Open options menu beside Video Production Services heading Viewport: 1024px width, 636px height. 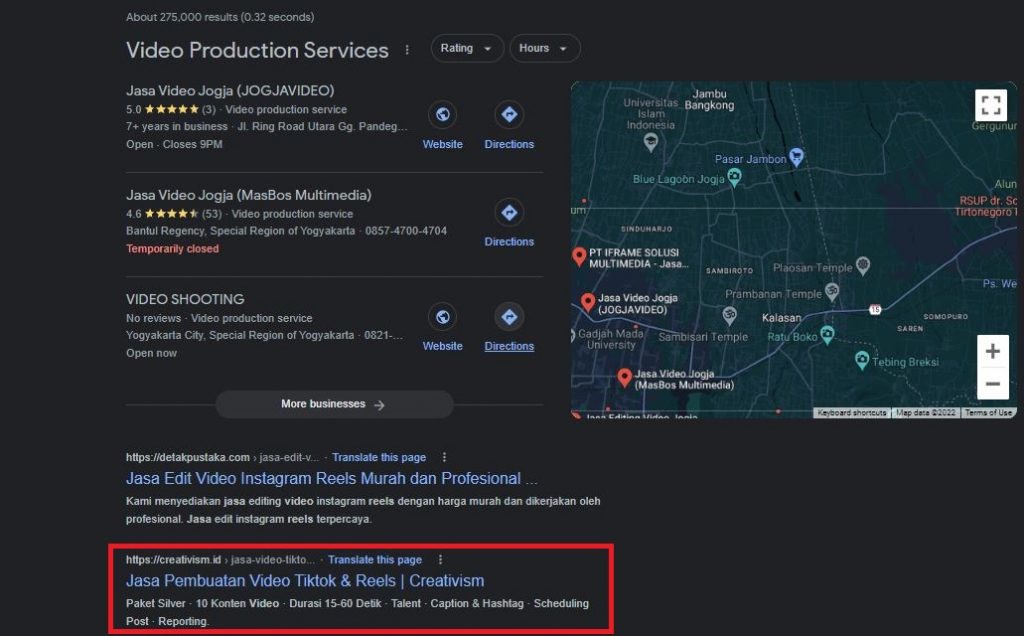point(406,49)
